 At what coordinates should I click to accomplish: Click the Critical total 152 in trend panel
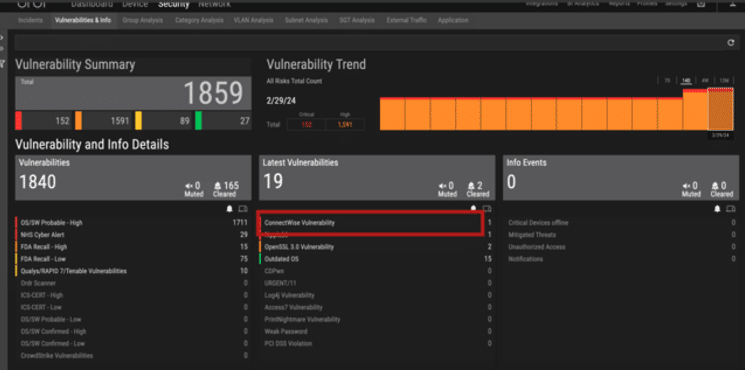(306, 125)
